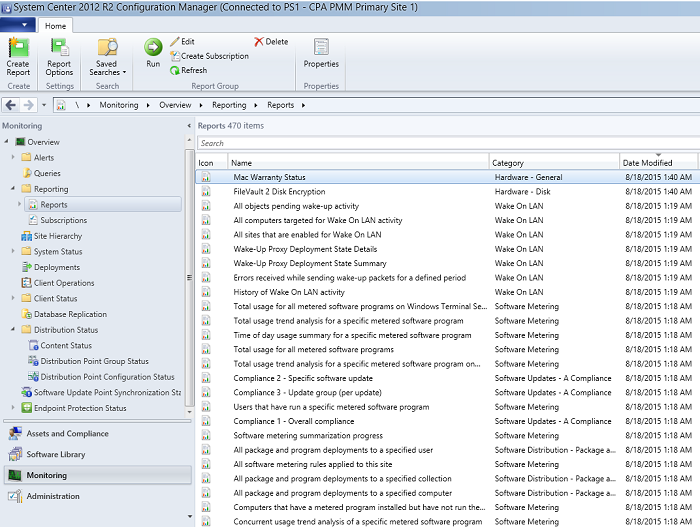Go forward with the navigation arrow
700x527 pixels.
[28, 105]
